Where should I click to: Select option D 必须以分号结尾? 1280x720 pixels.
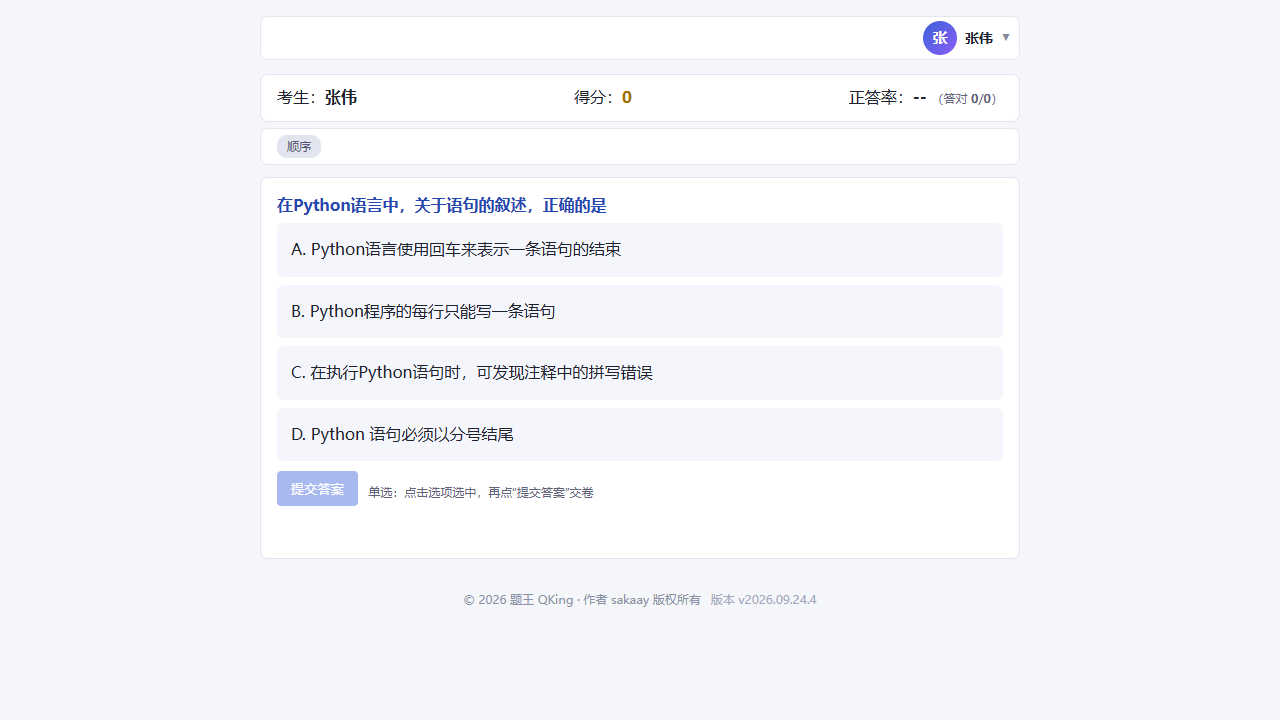(640, 434)
